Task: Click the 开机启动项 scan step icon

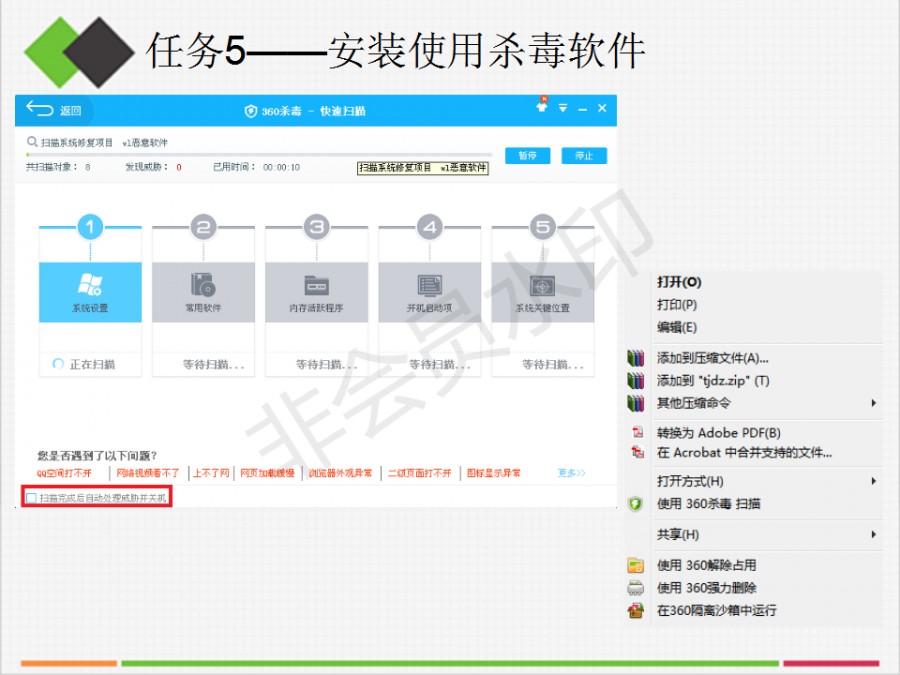Action: 429,284
